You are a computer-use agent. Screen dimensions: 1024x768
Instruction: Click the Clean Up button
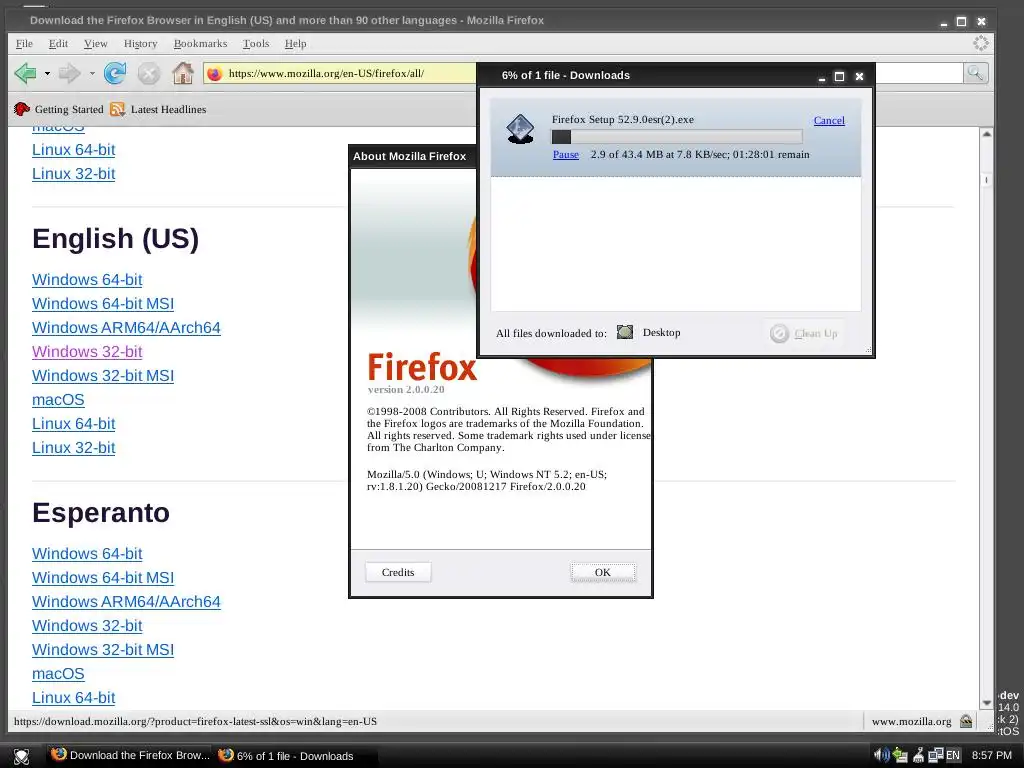tap(804, 333)
